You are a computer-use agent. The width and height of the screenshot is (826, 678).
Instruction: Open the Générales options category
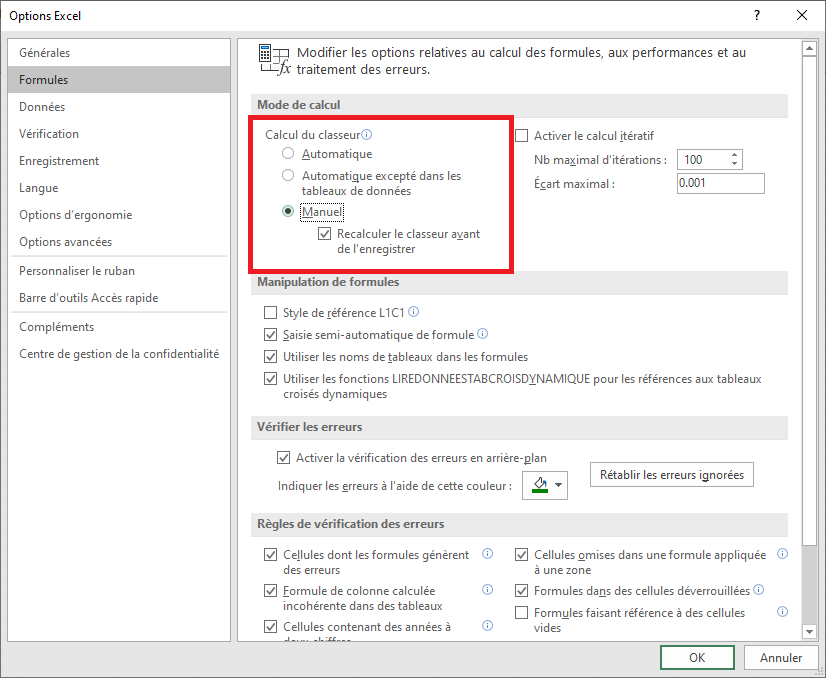click(119, 53)
